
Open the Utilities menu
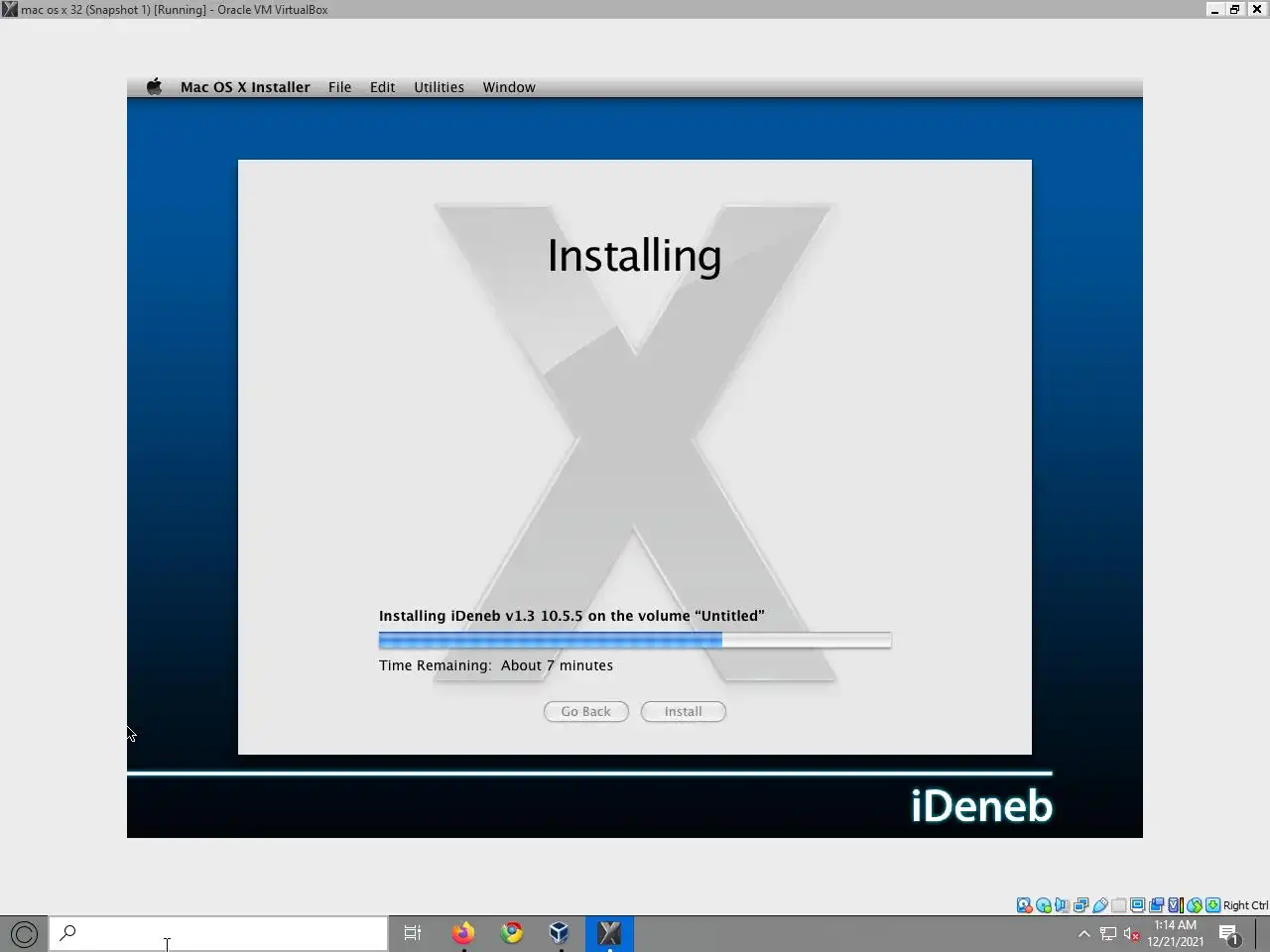[439, 87]
